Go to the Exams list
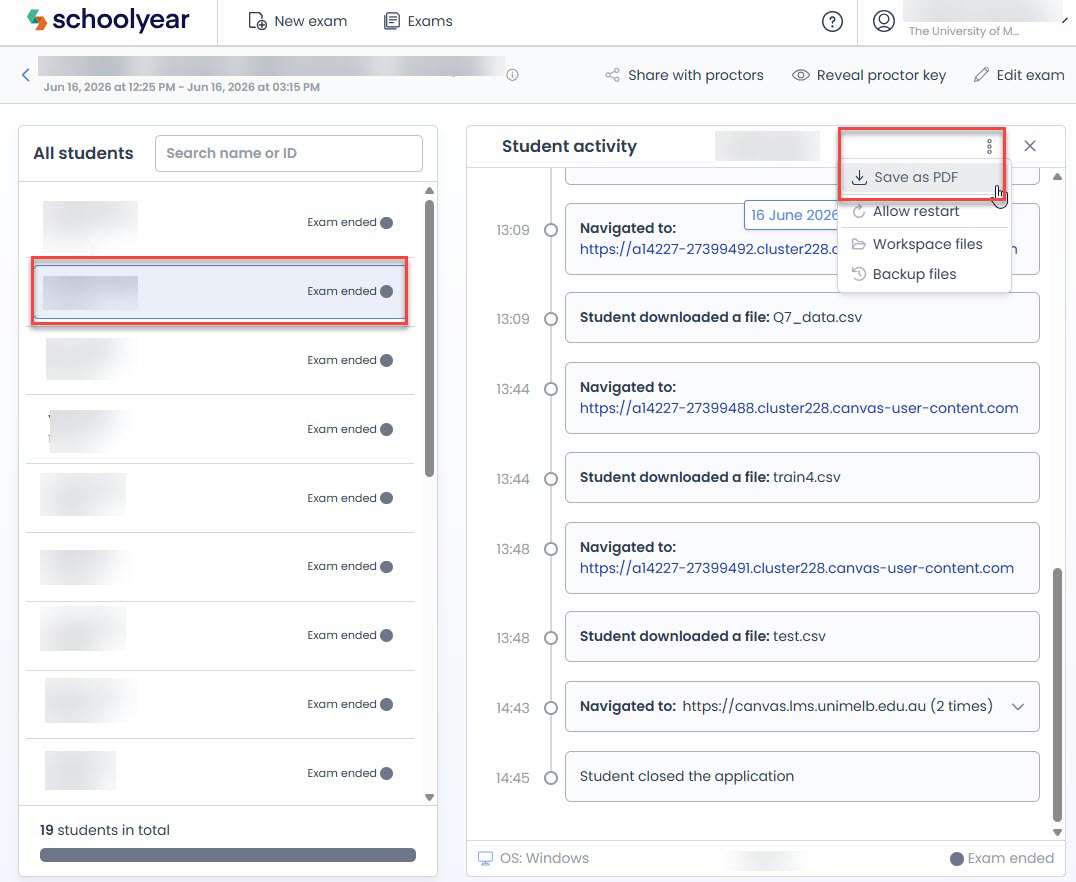Image resolution: width=1076 pixels, height=882 pixels. 418,21
